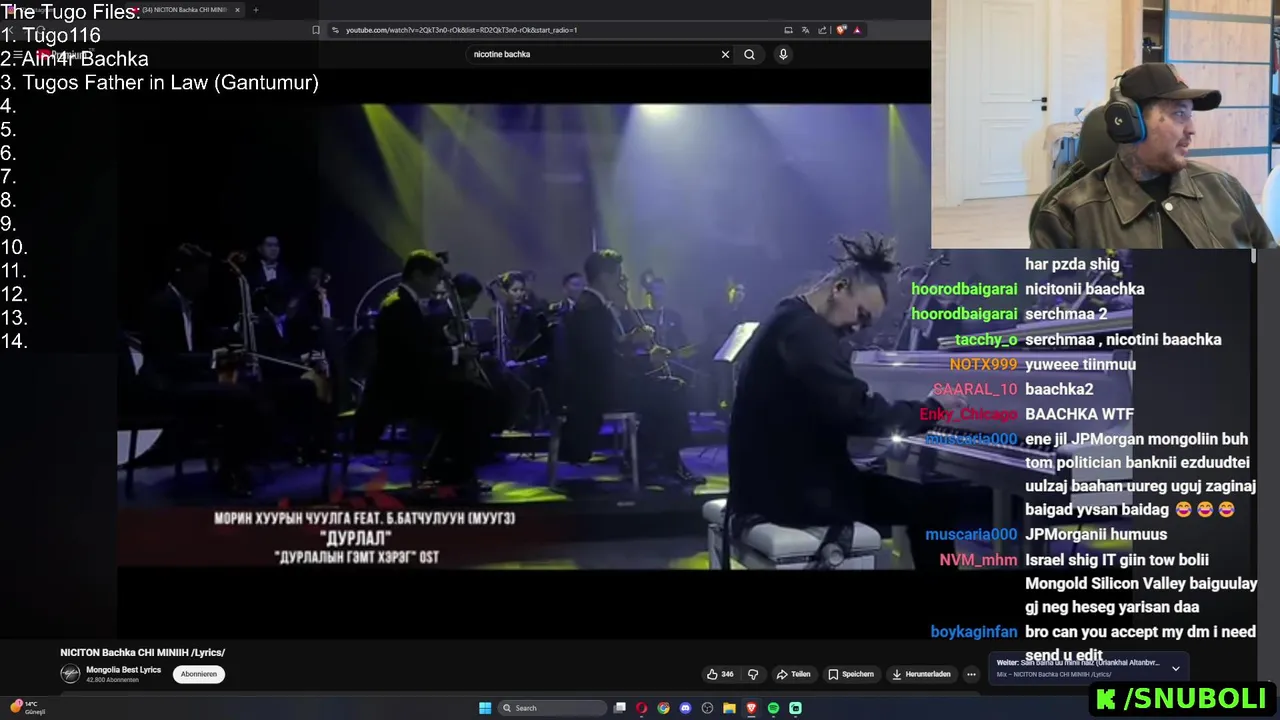Viewport: 1280px width, 720px height.
Task: Start voice search with microphone icon
Action: 783,54
